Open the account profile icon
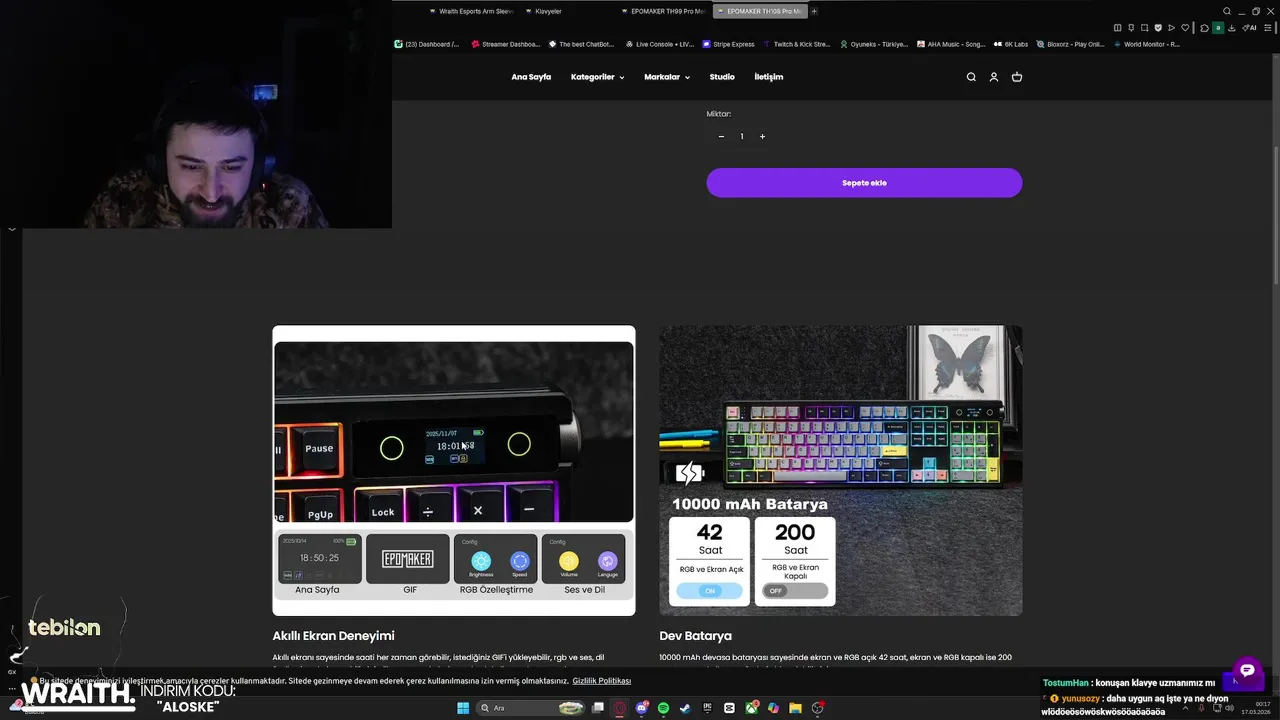The image size is (1280, 720). coord(994,77)
